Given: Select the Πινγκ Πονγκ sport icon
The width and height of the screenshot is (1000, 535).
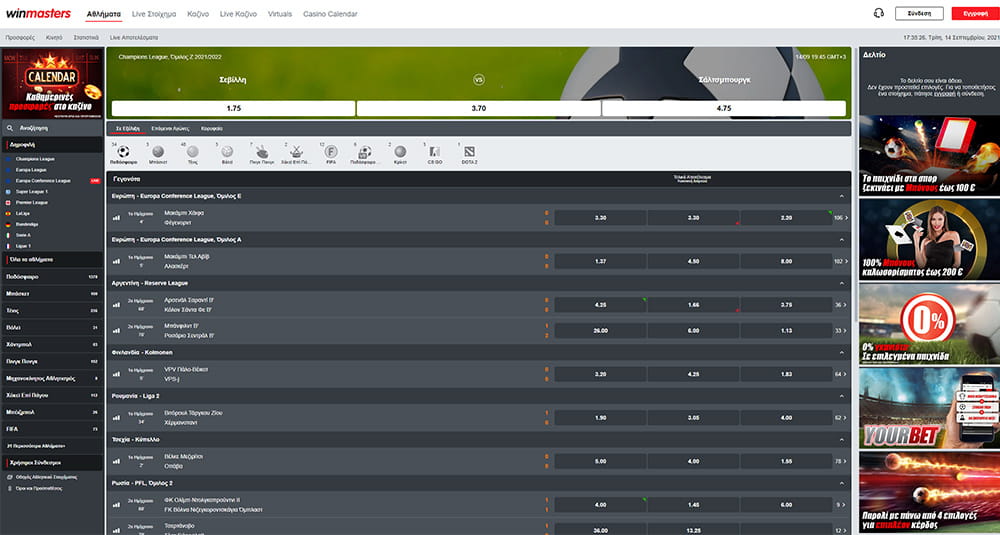Looking at the screenshot, I should [261, 152].
